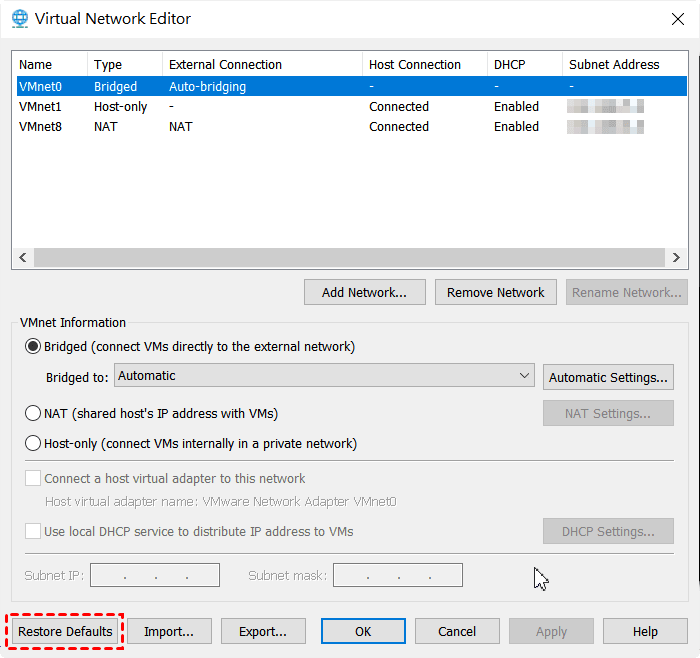Click the Name column header

[x=50, y=65]
